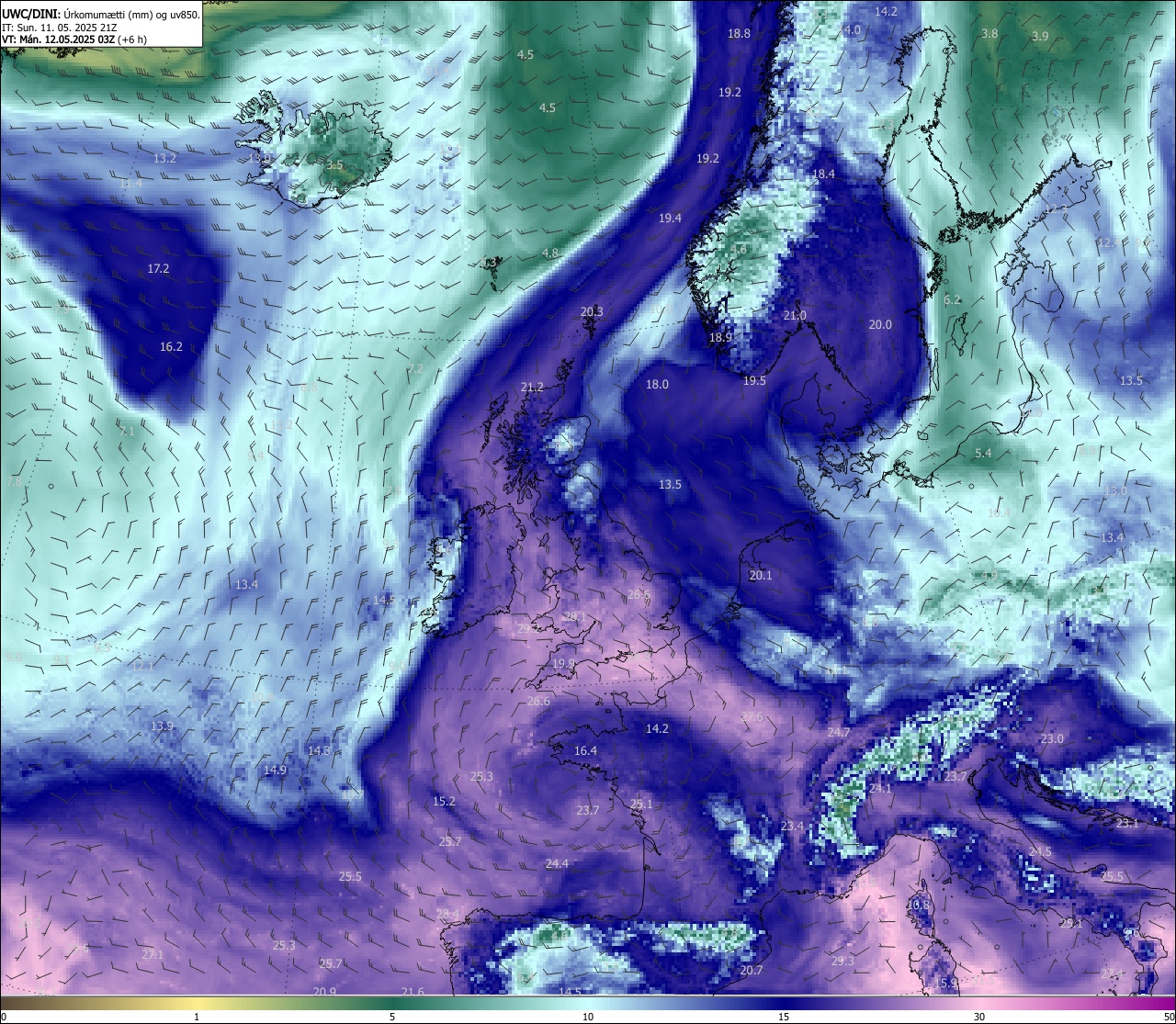Image resolution: width=1176 pixels, height=1024 pixels.
Task: Click the 20.0 value over Sweden
Action: pyautogui.click(x=880, y=325)
